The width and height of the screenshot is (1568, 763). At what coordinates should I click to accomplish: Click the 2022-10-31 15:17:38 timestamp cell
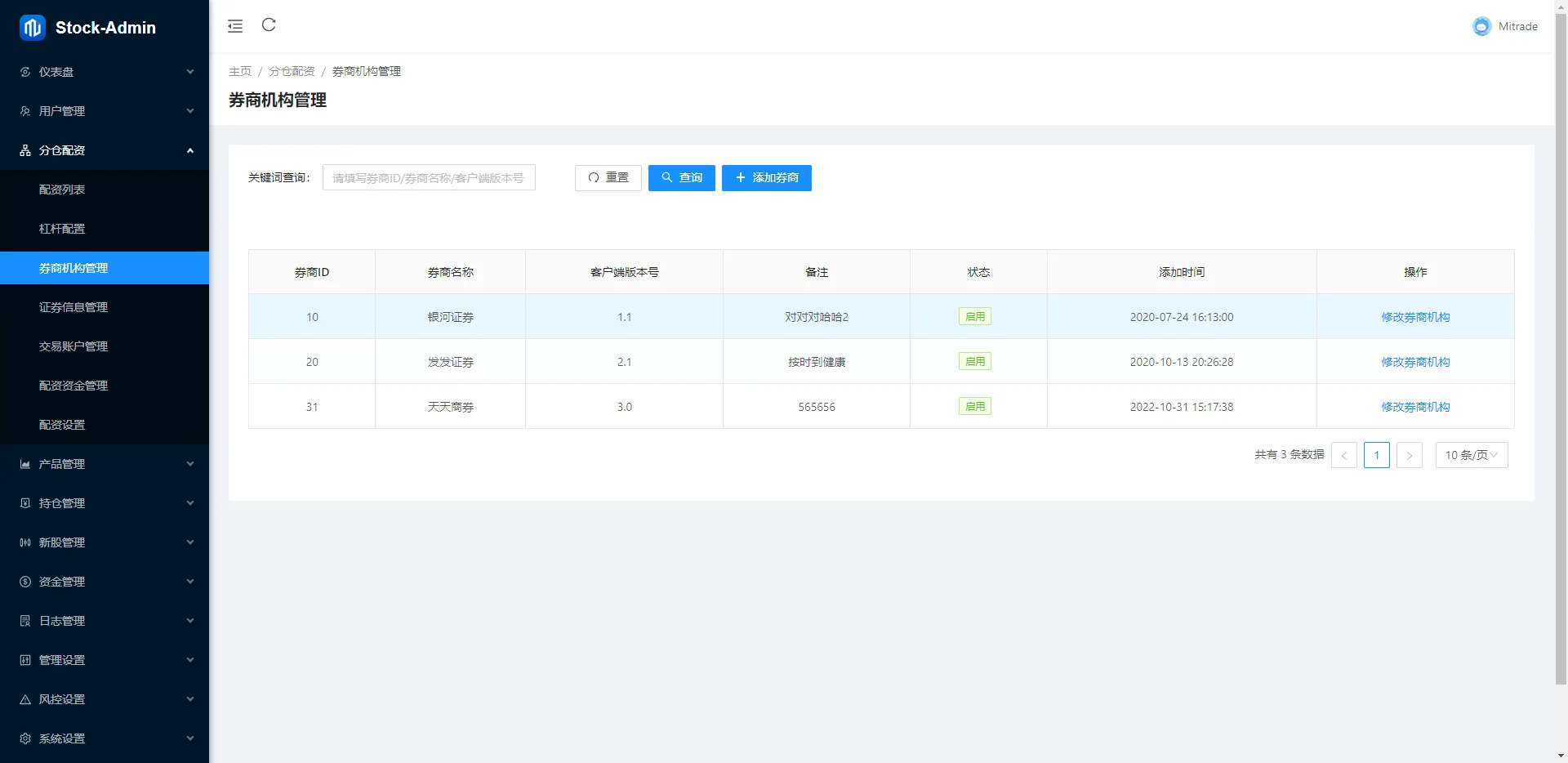click(1182, 407)
